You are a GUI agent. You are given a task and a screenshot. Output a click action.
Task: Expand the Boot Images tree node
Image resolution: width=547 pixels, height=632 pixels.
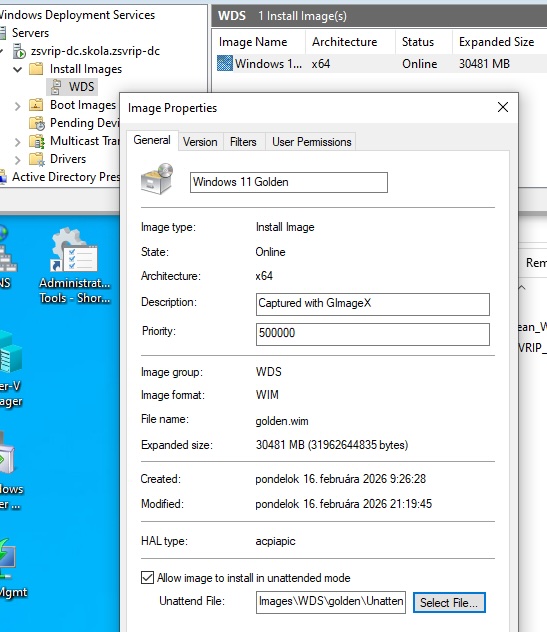17,106
